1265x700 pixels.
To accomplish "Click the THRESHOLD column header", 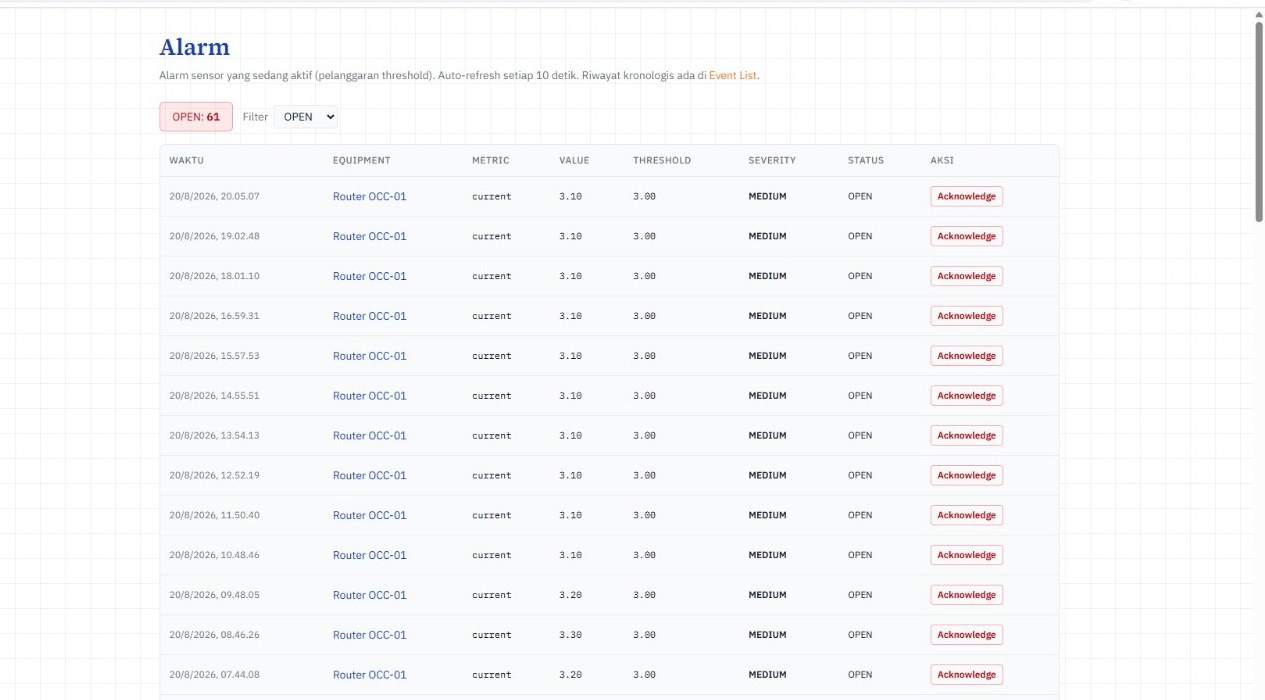I will pyautogui.click(x=662, y=160).
